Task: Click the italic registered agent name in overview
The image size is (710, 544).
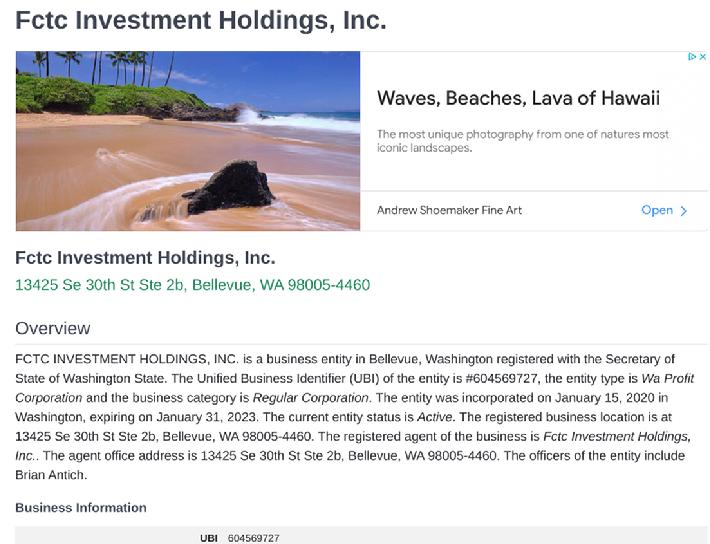Action: 353,446
